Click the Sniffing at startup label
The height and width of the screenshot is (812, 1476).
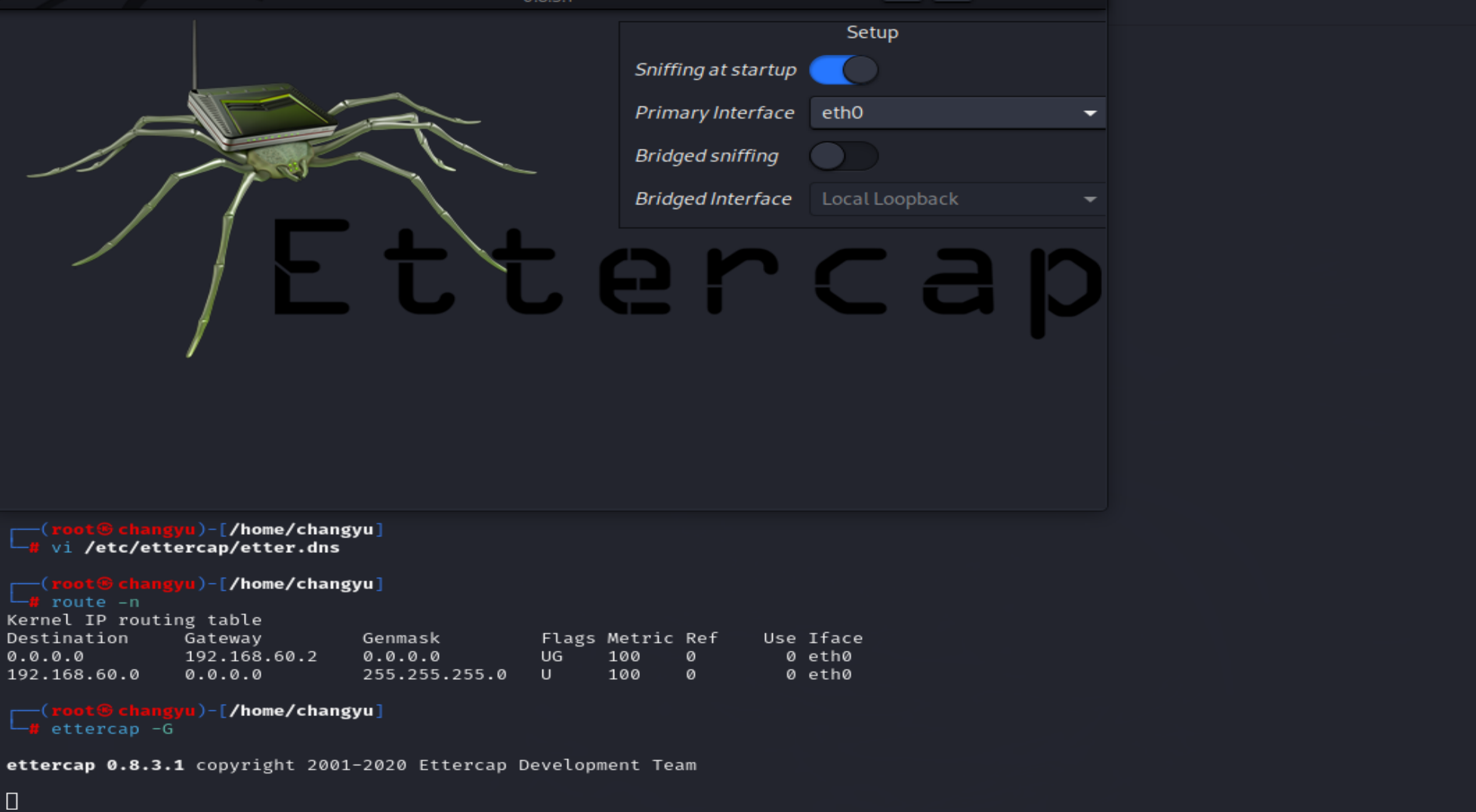click(715, 69)
